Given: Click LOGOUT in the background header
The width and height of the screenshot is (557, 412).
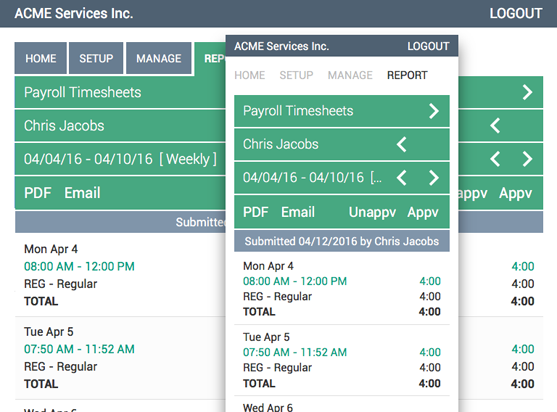Looking at the screenshot, I should coord(516,13).
